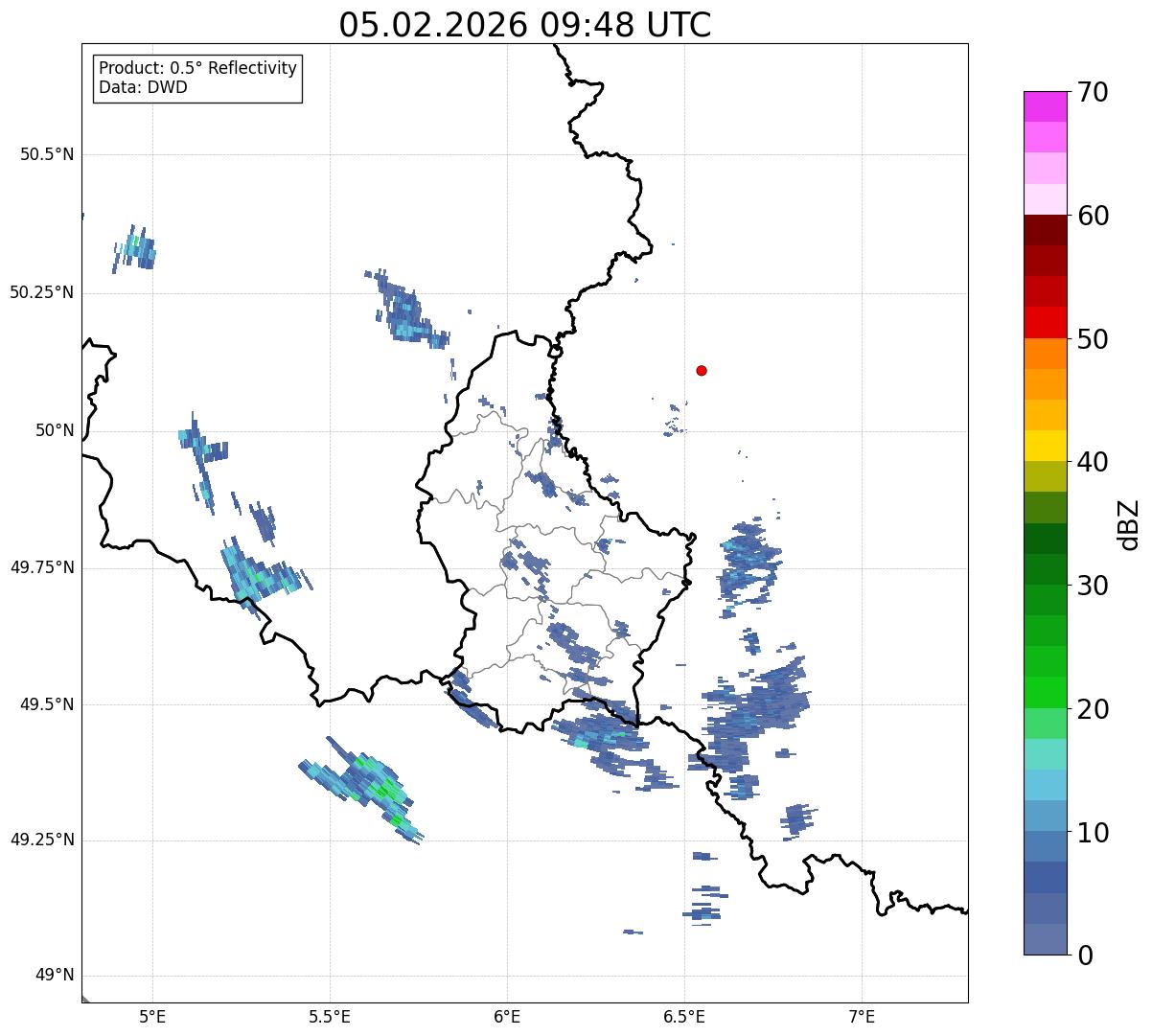Click the bright red 50 dBZ swatch

1046,322
